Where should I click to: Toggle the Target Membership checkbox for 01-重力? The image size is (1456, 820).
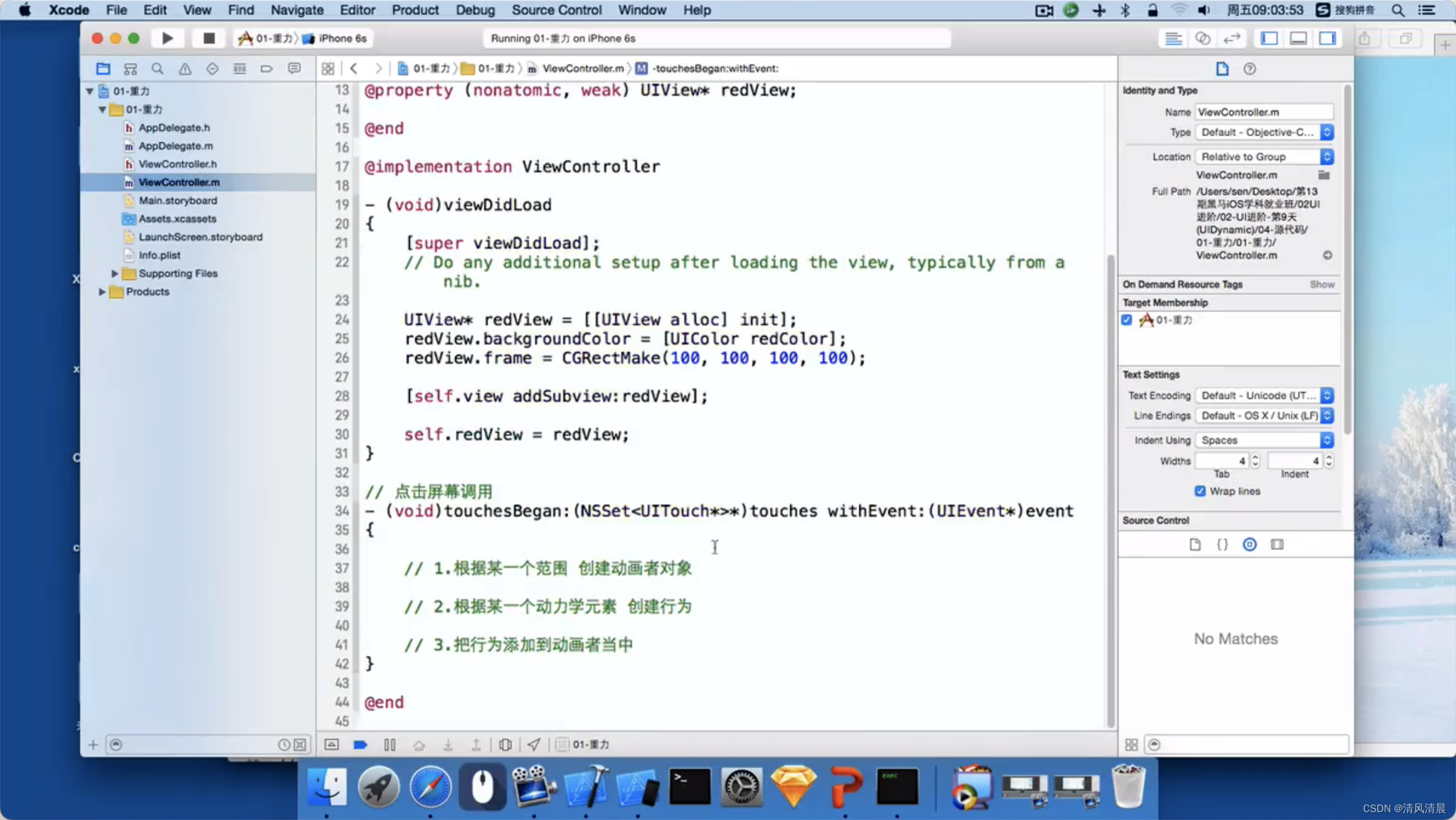(1127, 320)
